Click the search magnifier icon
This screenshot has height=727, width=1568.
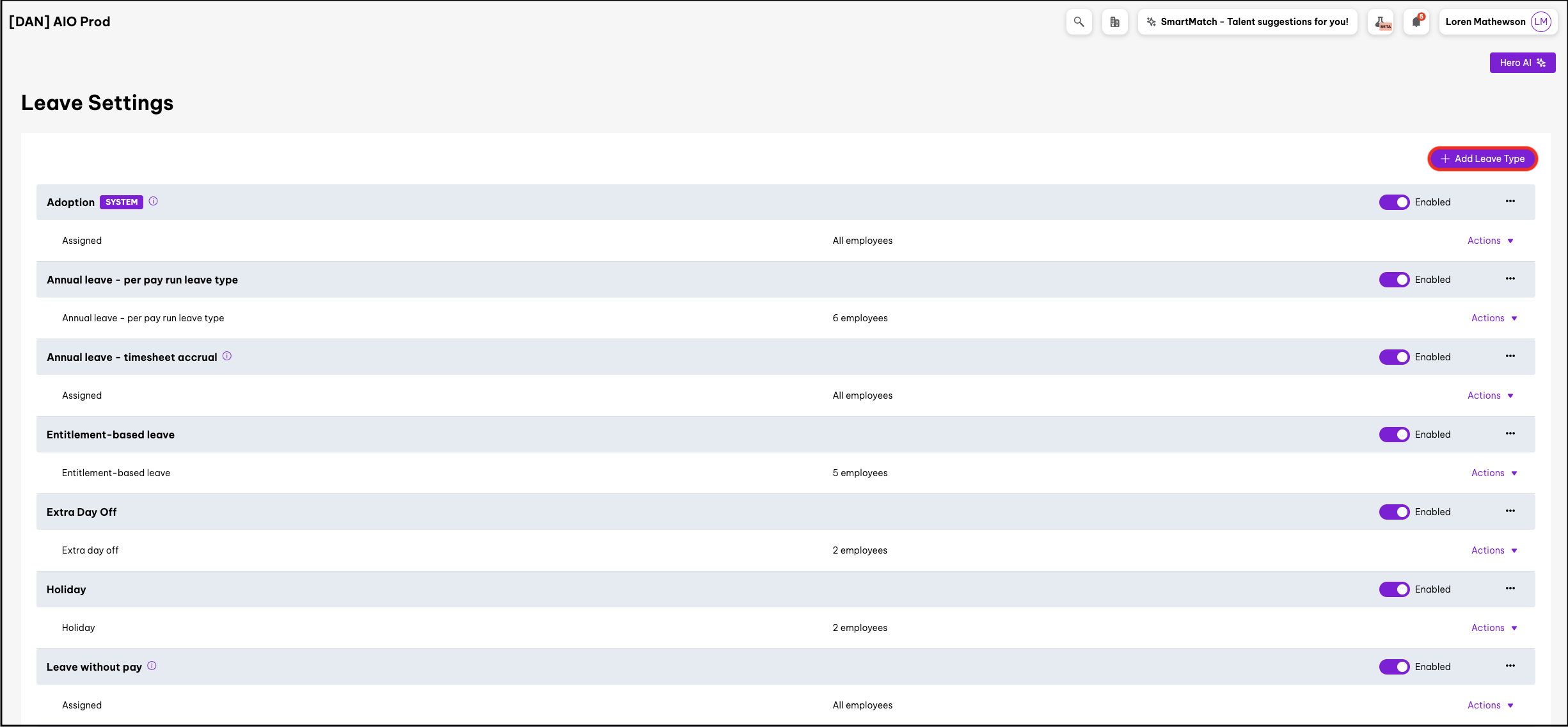1079,22
